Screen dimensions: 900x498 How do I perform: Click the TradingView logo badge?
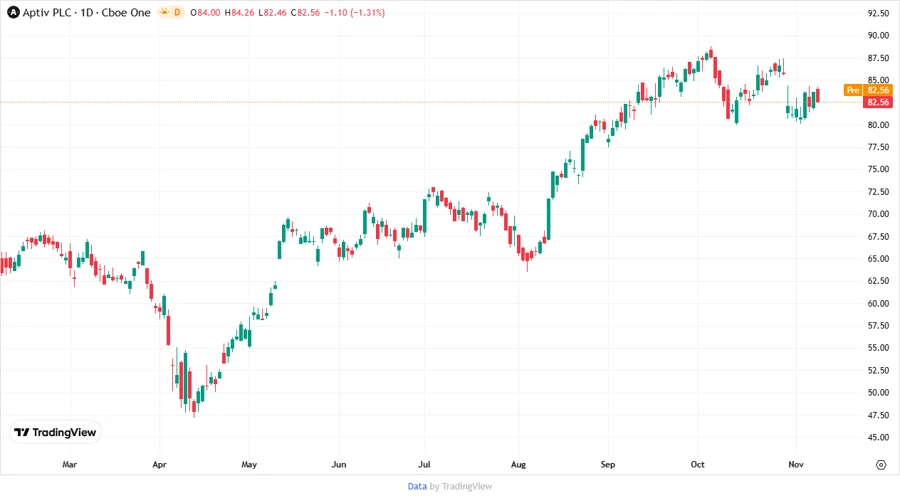click(x=56, y=433)
